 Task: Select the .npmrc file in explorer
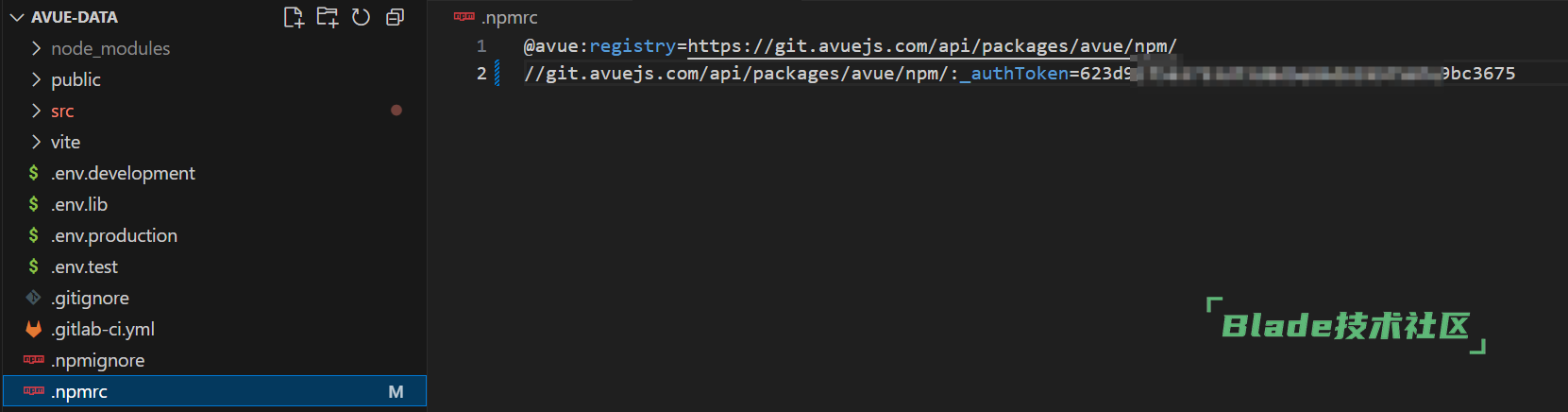79,391
